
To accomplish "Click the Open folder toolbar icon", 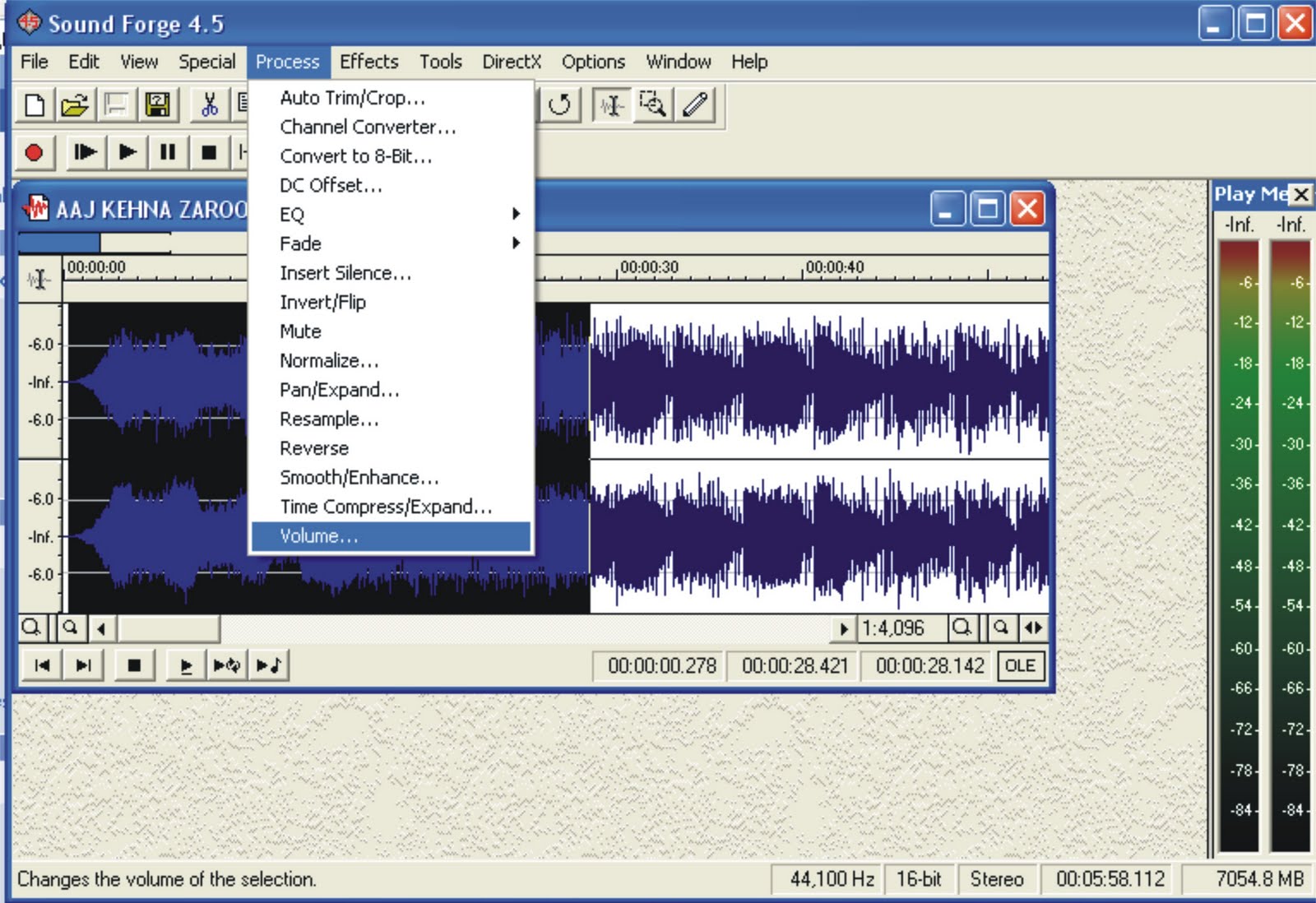I will point(75,104).
